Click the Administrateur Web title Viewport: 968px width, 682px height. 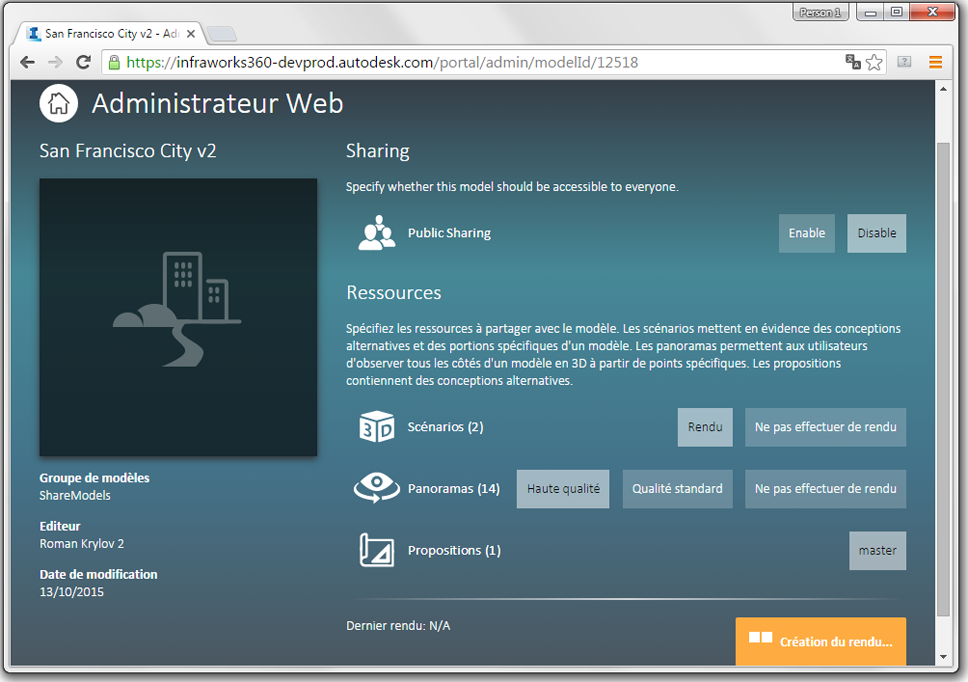(x=217, y=103)
